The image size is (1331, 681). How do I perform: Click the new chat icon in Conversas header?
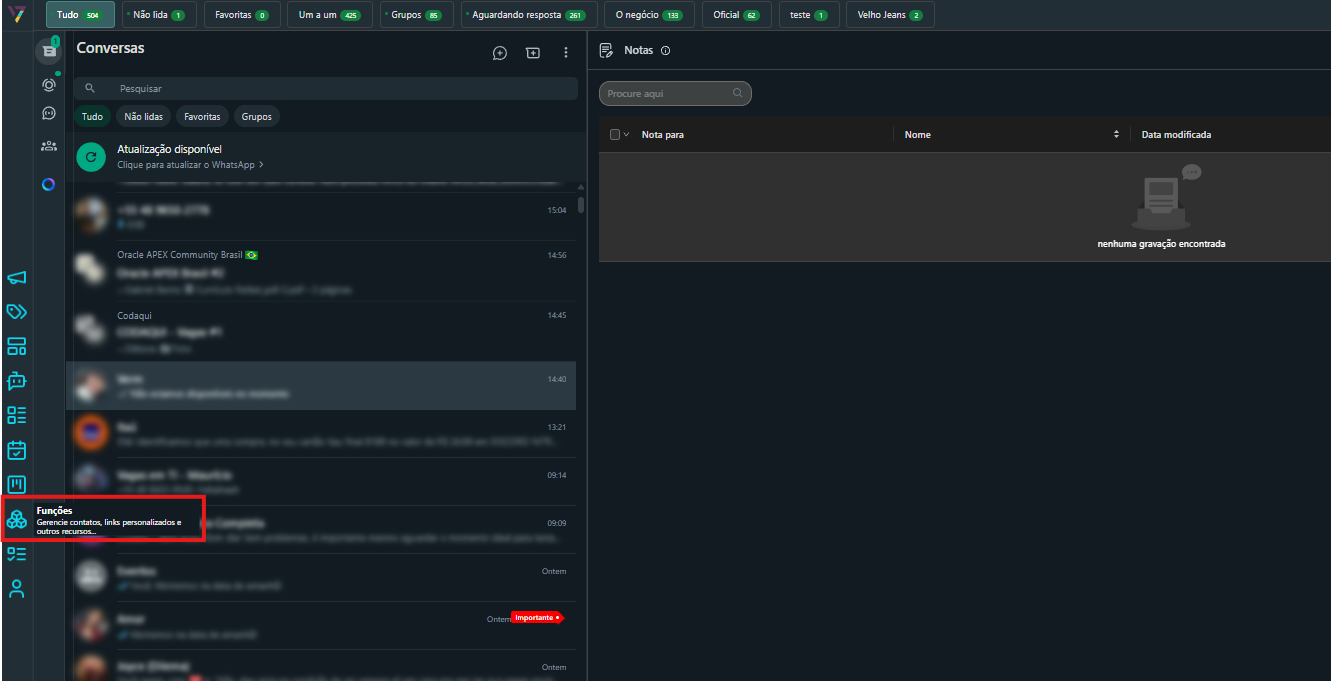(x=500, y=53)
